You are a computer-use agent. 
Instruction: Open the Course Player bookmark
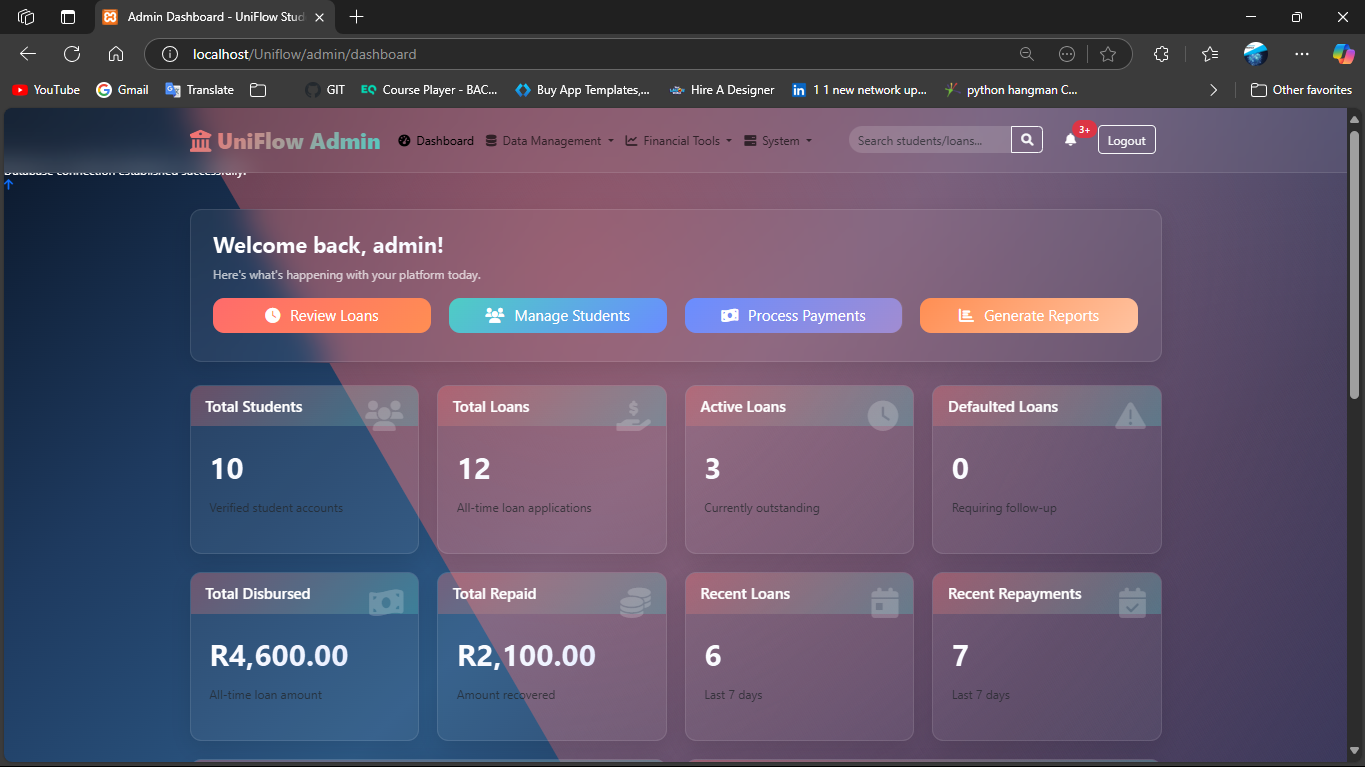click(429, 90)
